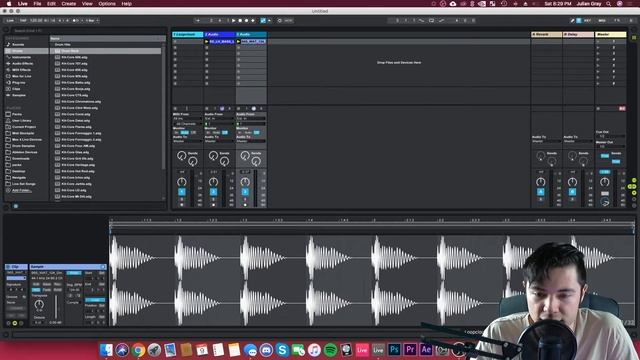Click Add Folder in browser
Image resolution: width=640 pixels, height=360 pixels.
point(21,190)
